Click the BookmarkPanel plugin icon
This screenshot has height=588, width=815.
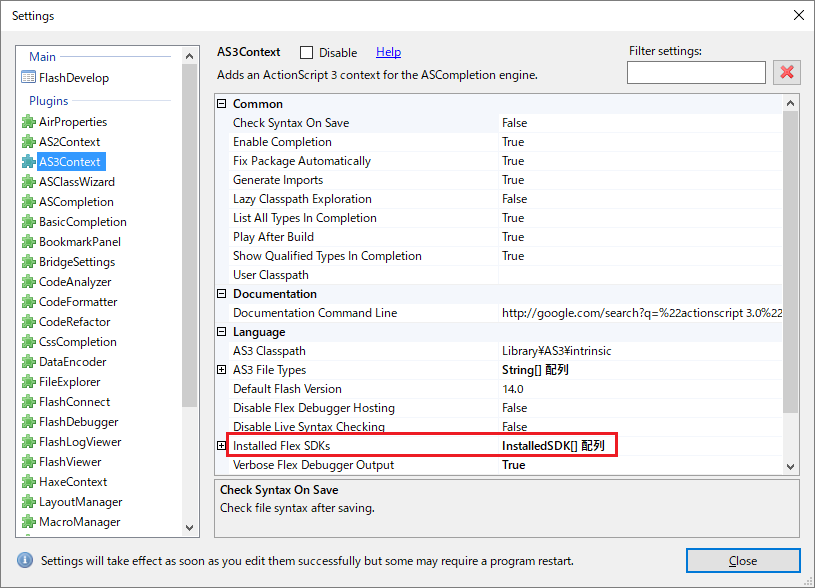29,242
